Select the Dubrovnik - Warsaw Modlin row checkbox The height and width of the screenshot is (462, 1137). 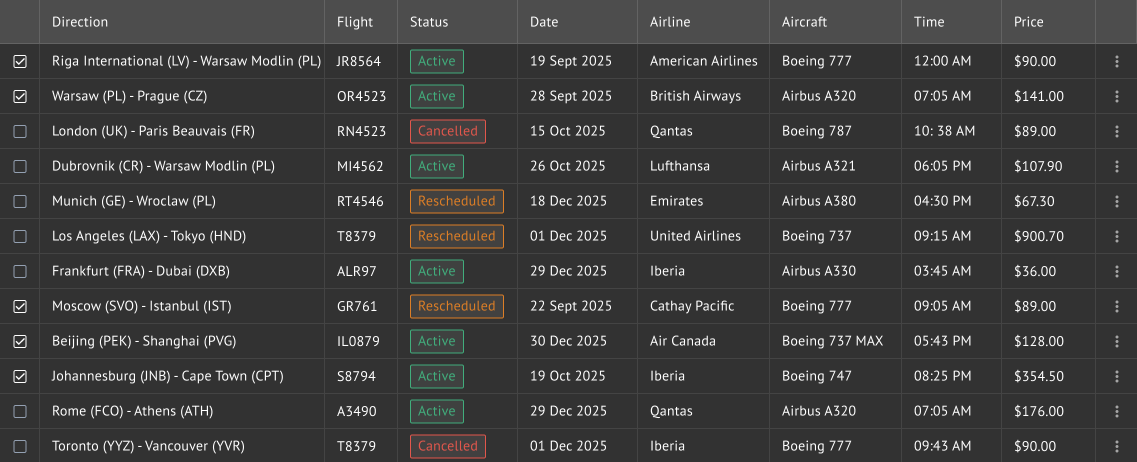click(x=20, y=167)
